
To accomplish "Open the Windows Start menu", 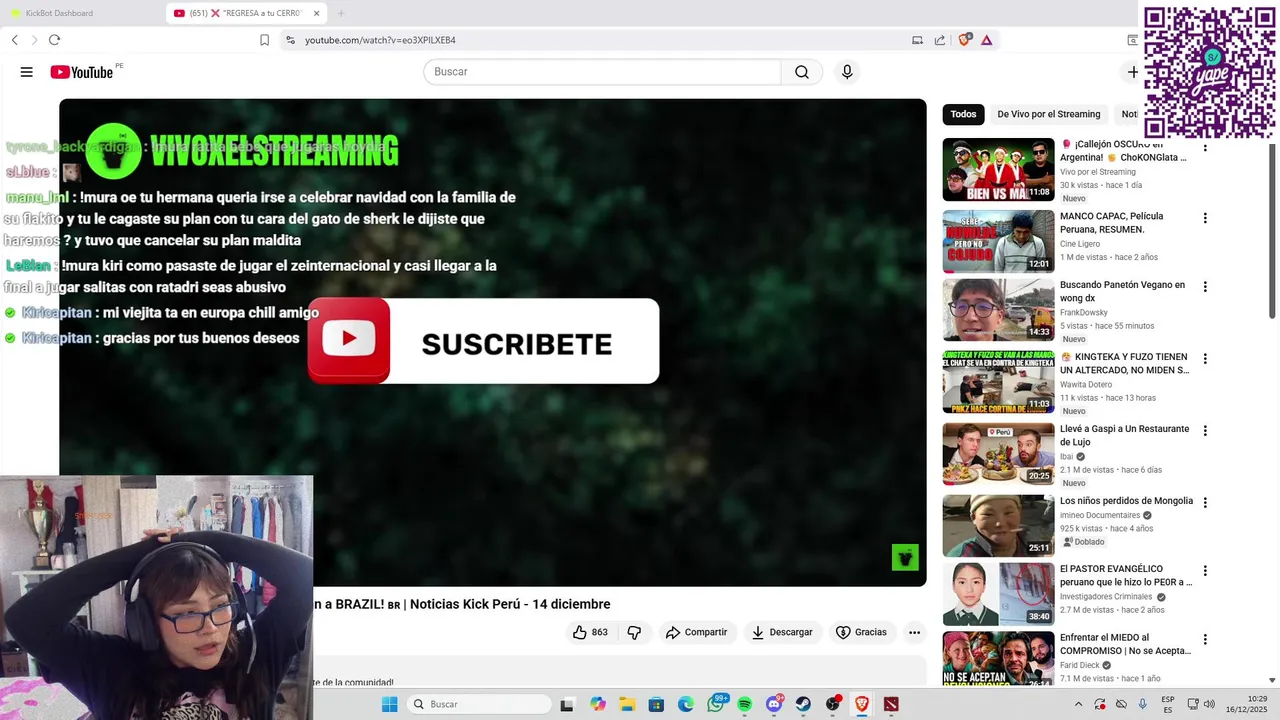I will 390,704.
